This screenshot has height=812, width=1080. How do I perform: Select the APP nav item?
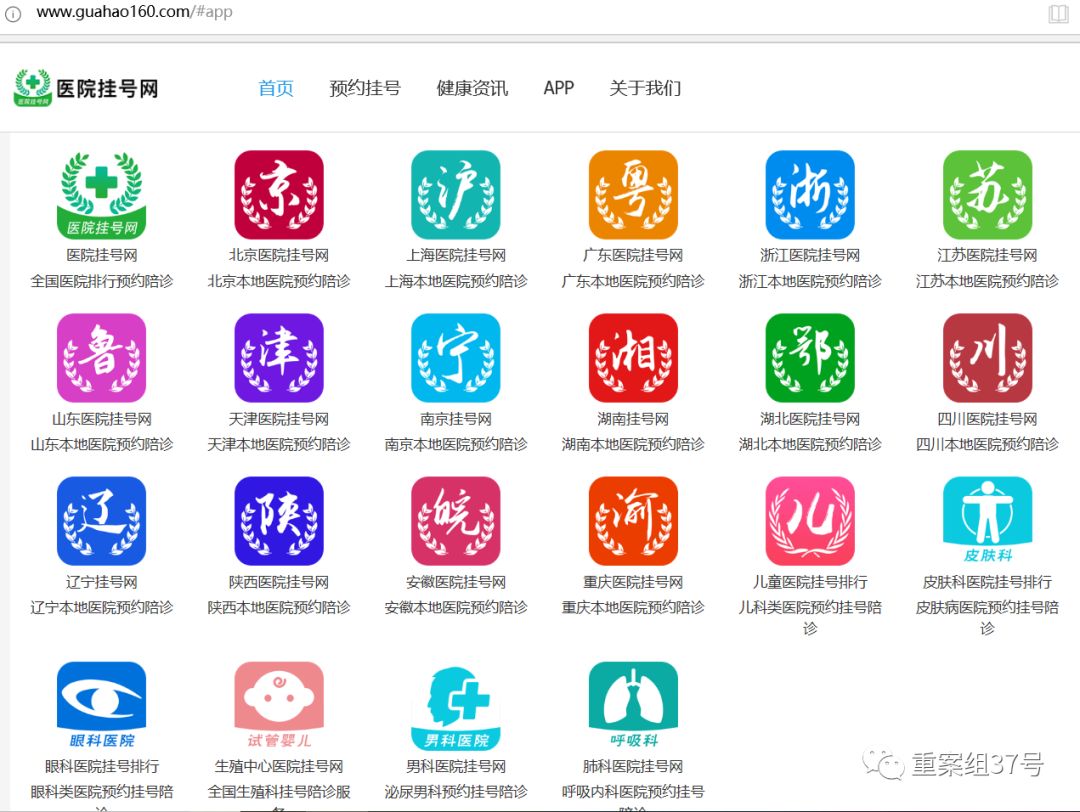(559, 88)
